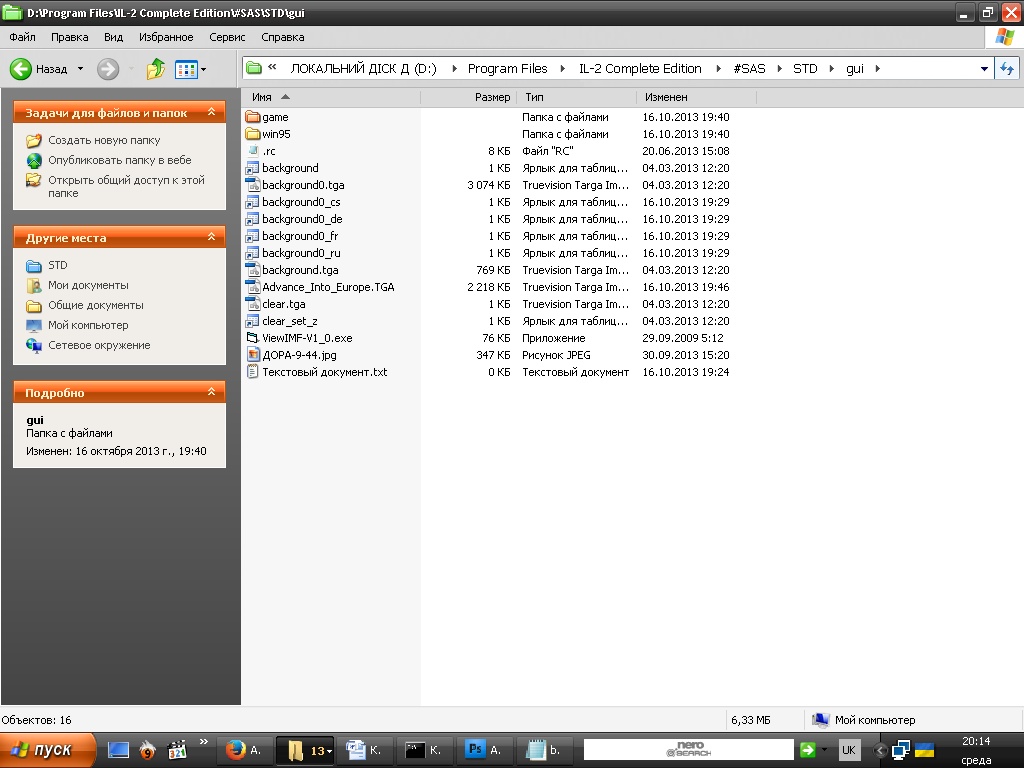
Task: Click the green Nero Search go arrow
Action: click(x=807, y=750)
